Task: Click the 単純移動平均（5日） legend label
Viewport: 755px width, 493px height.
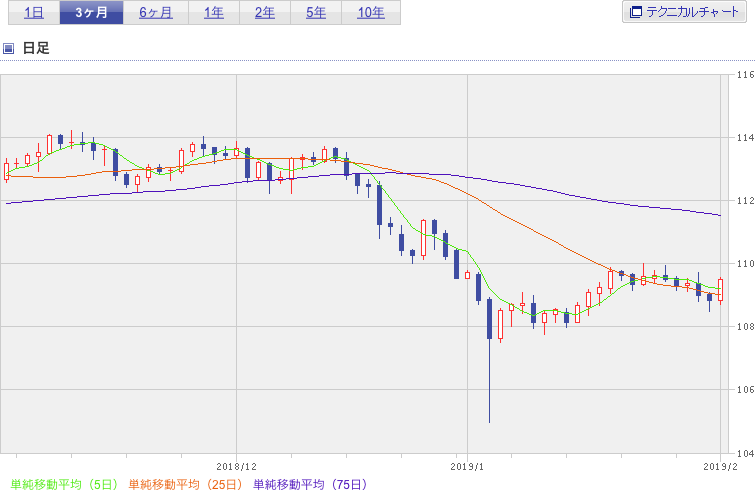Action: tap(64, 484)
